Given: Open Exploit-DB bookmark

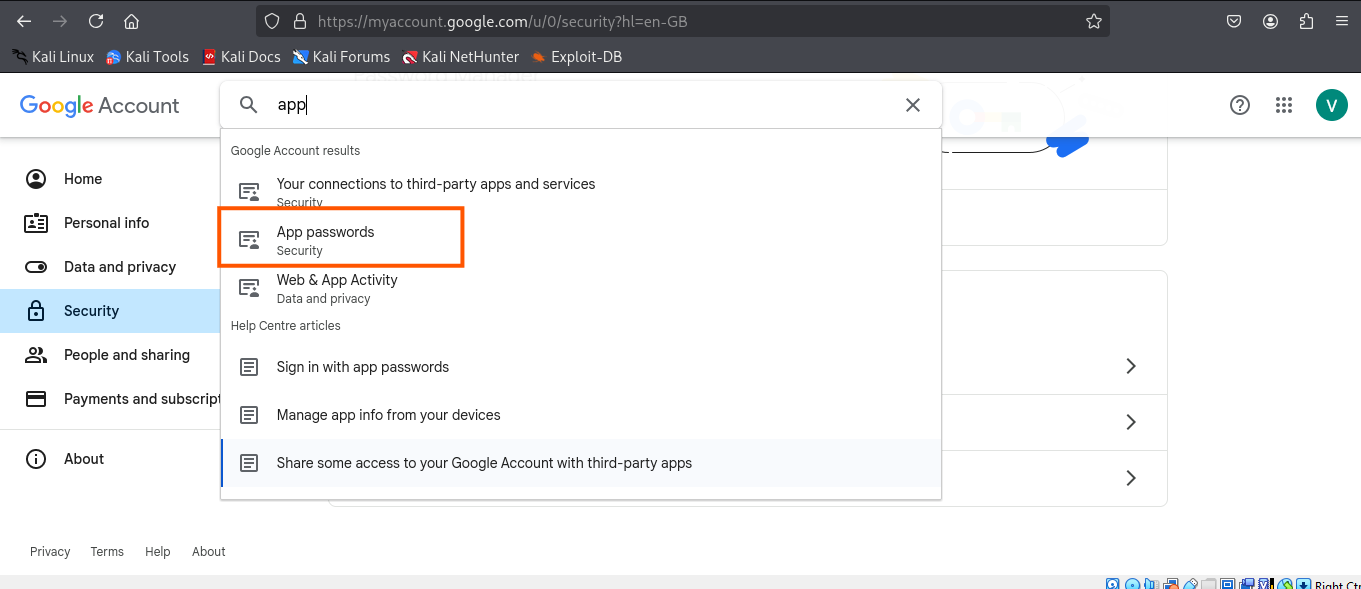Looking at the screenshot, I should pyautogui.click(x=577, y=57).
